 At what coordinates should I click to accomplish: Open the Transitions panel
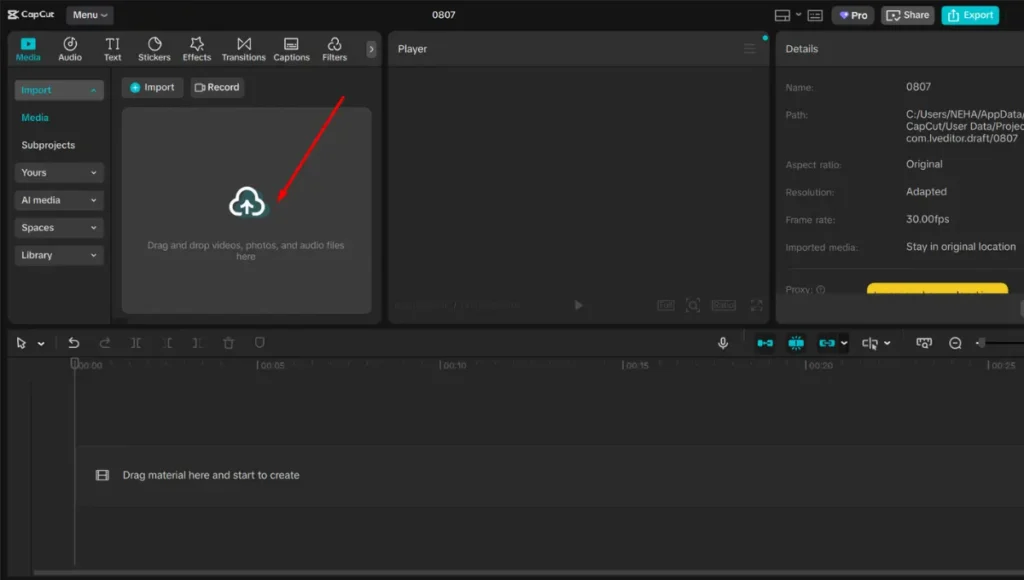pos(244,49)
